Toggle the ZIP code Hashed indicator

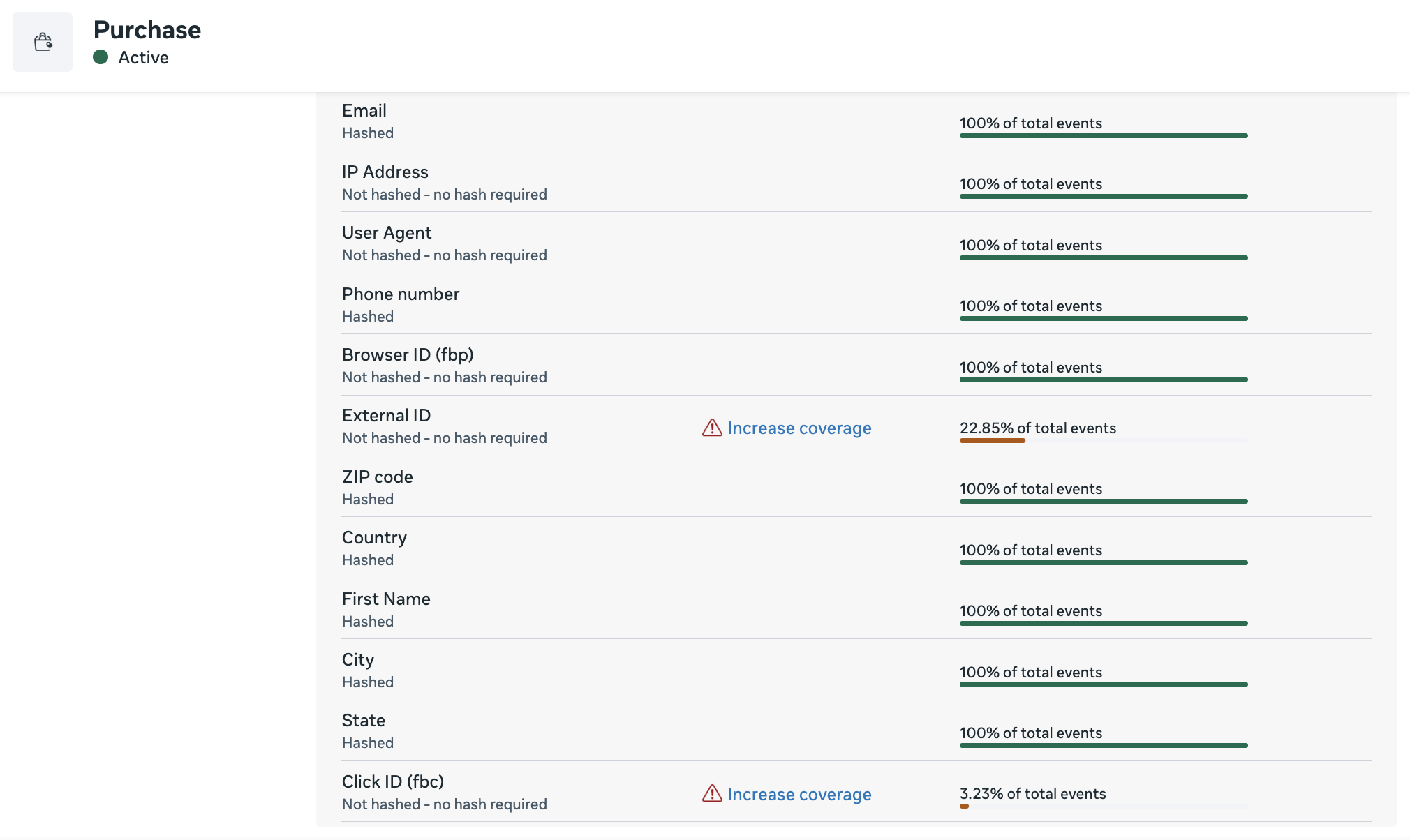368,499
